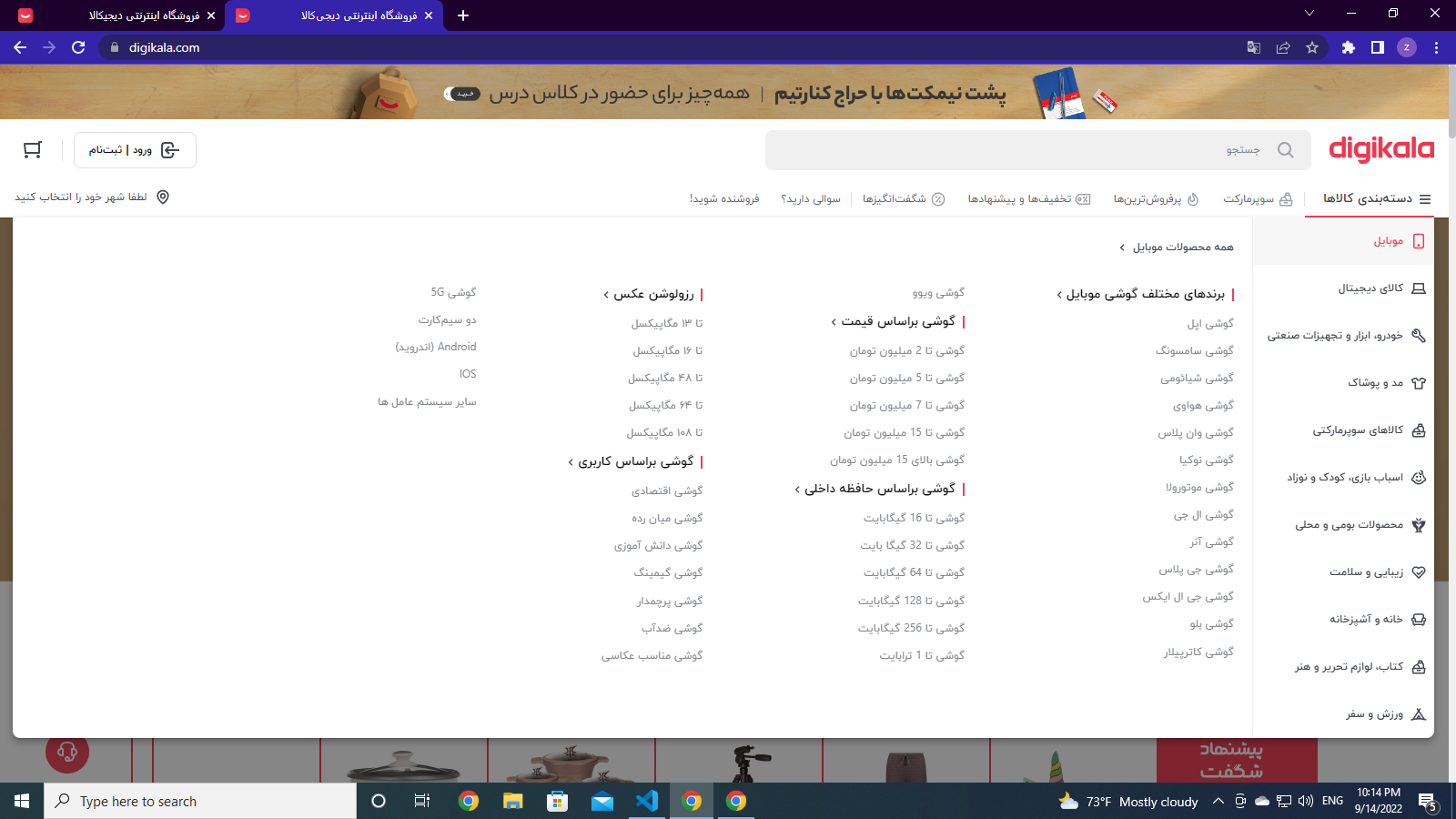Open گوشی 5G link
This screenshot has height=819, width=1456.
(x=453, y=292)
